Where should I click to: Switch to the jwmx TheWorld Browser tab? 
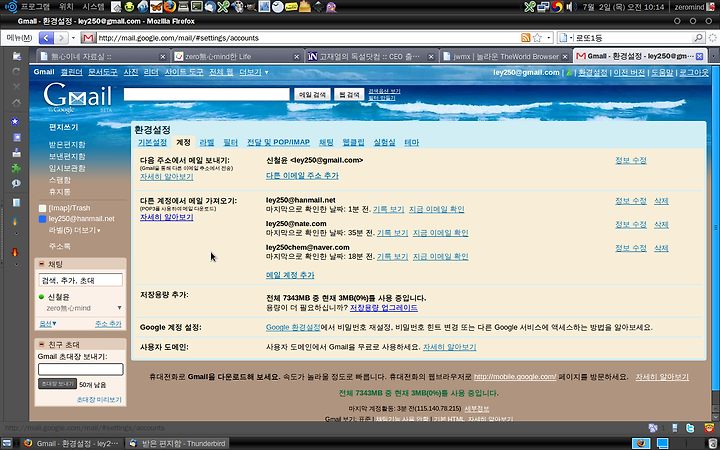pyautogui.click(x=506, y=56)
